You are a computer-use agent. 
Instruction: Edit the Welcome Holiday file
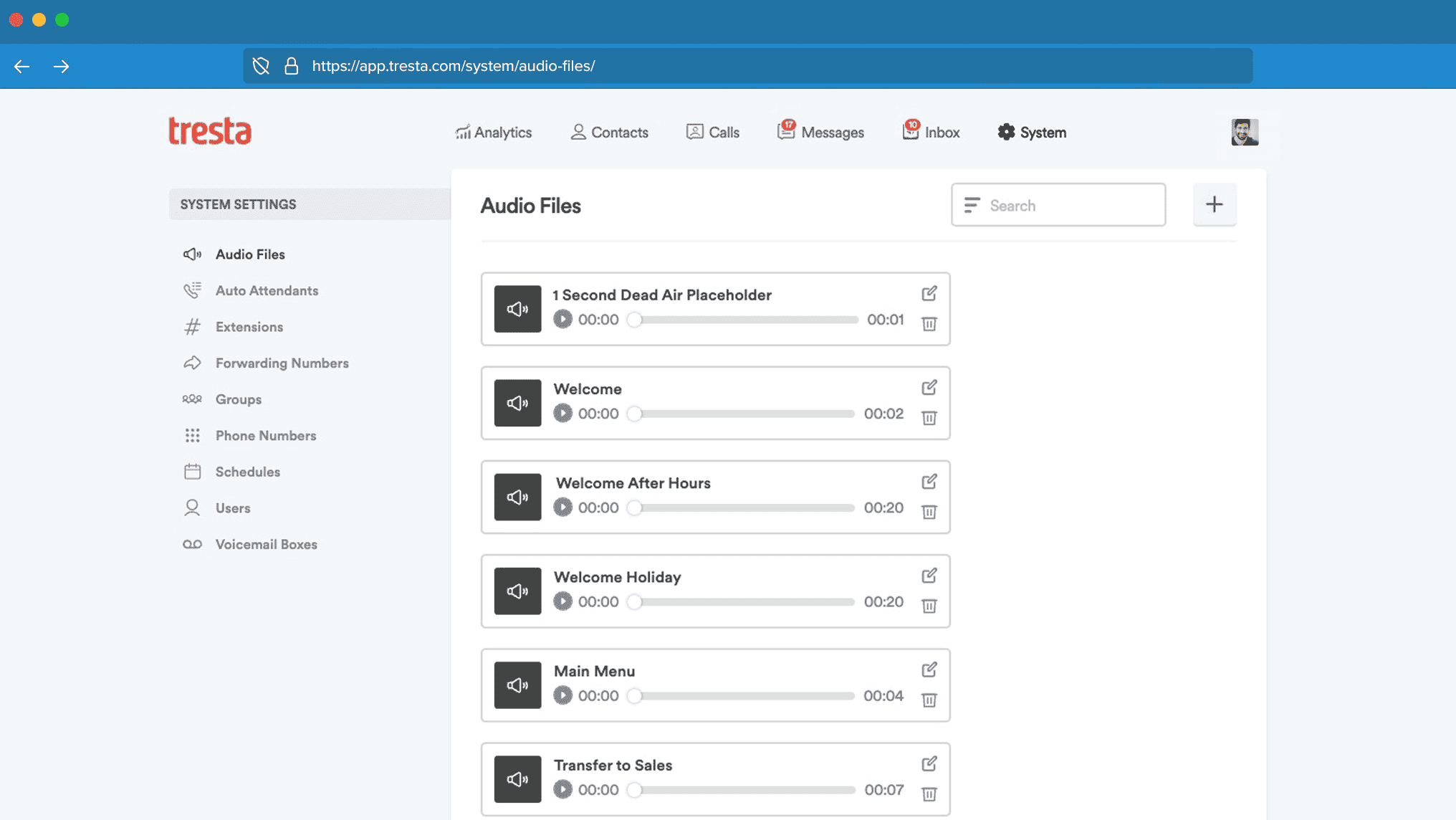pos(929,575)
